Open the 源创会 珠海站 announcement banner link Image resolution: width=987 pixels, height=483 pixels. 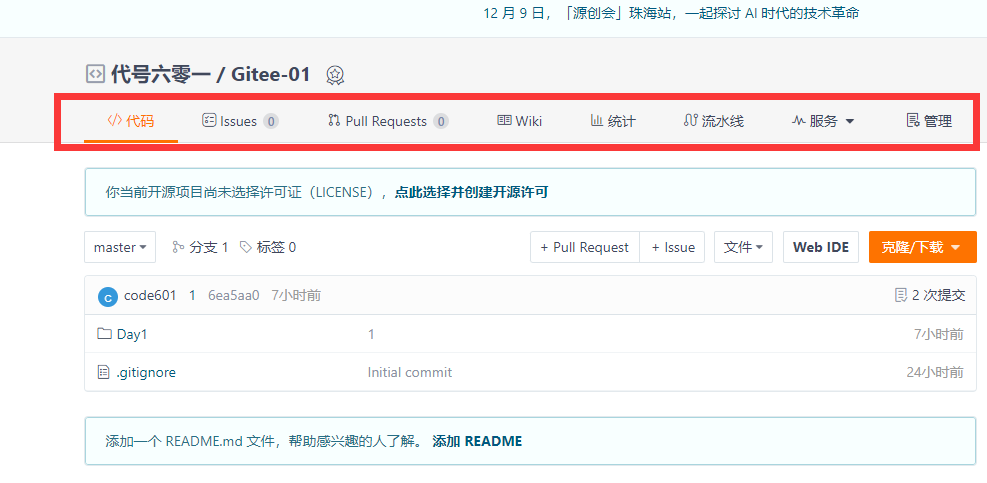point(671,13)
